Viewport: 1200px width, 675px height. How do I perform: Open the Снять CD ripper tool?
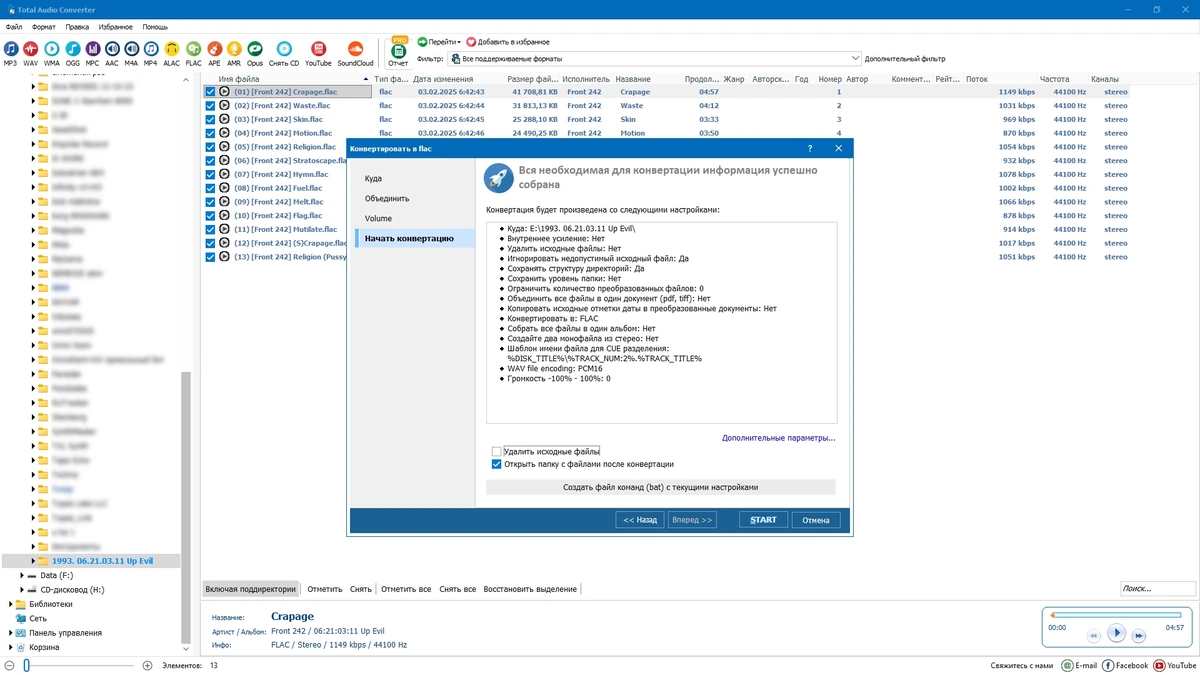(284, 48)
